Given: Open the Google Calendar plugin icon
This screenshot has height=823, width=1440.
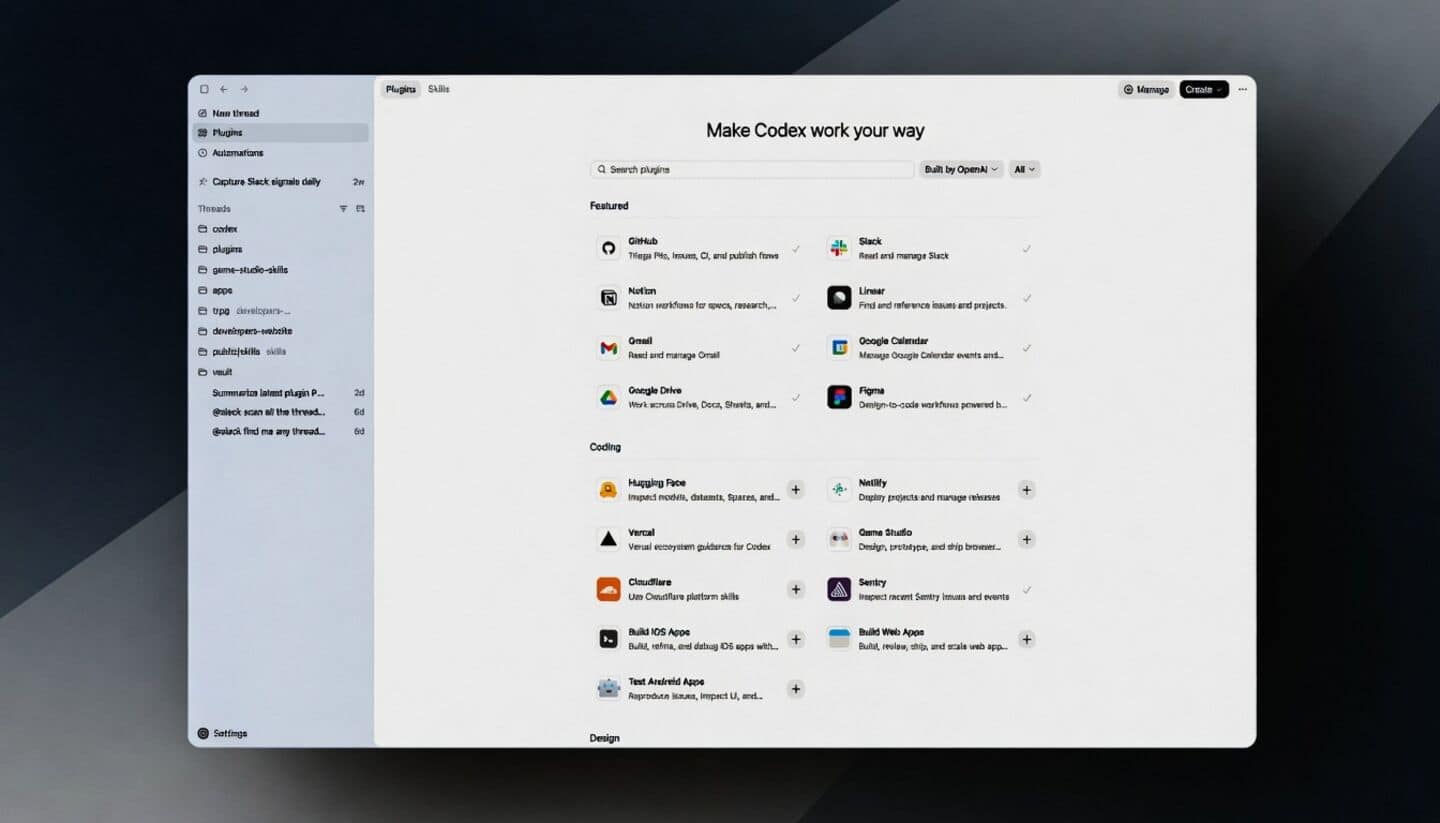Looking at the screenshot, I should [x=839, y=348].
